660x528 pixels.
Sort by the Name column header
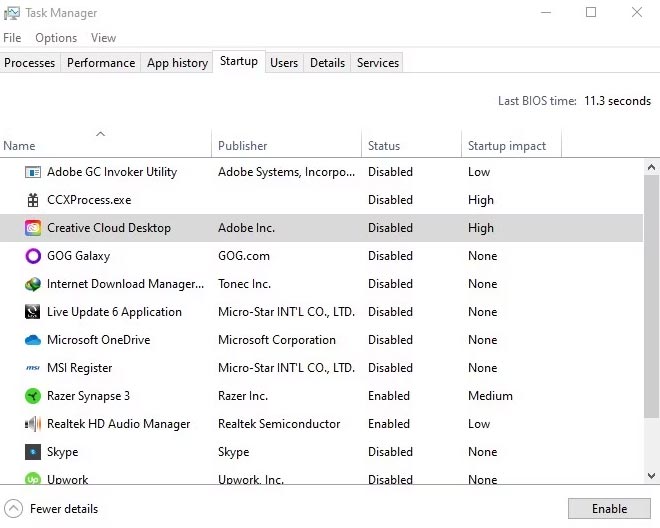point(105,146)
